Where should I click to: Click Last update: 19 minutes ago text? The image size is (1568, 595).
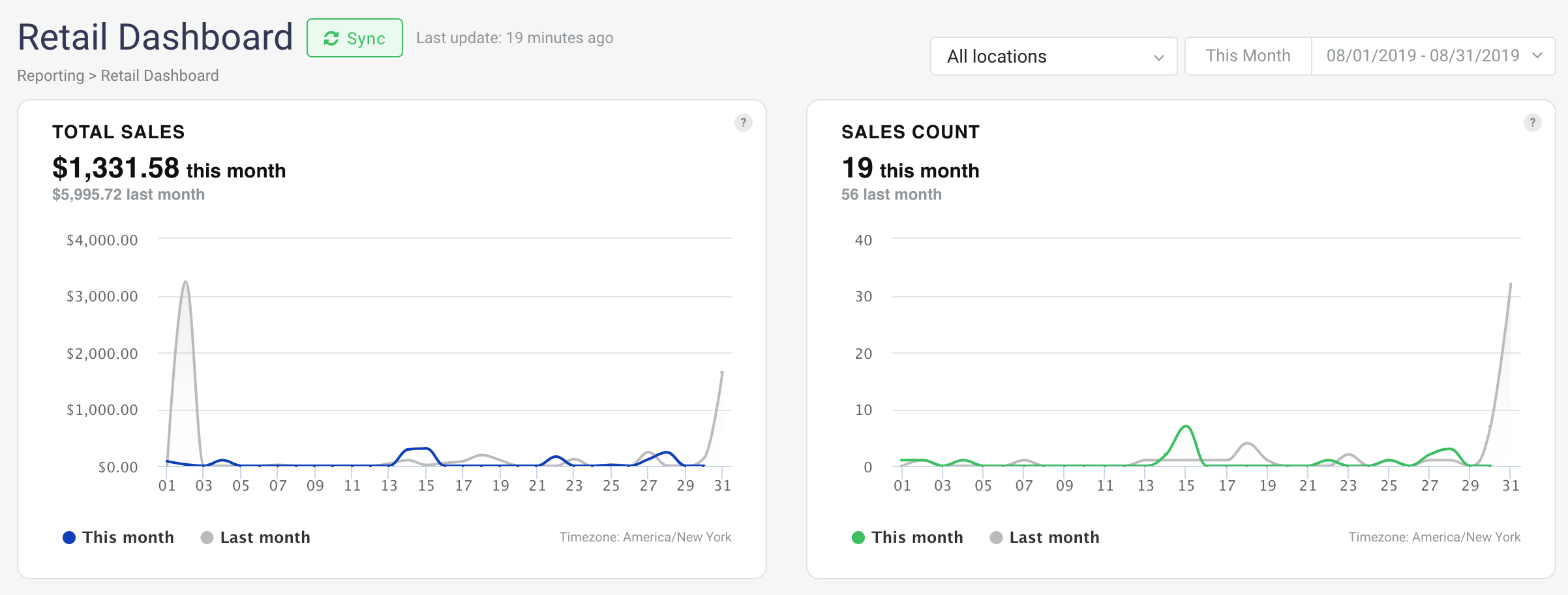[515, 38]
